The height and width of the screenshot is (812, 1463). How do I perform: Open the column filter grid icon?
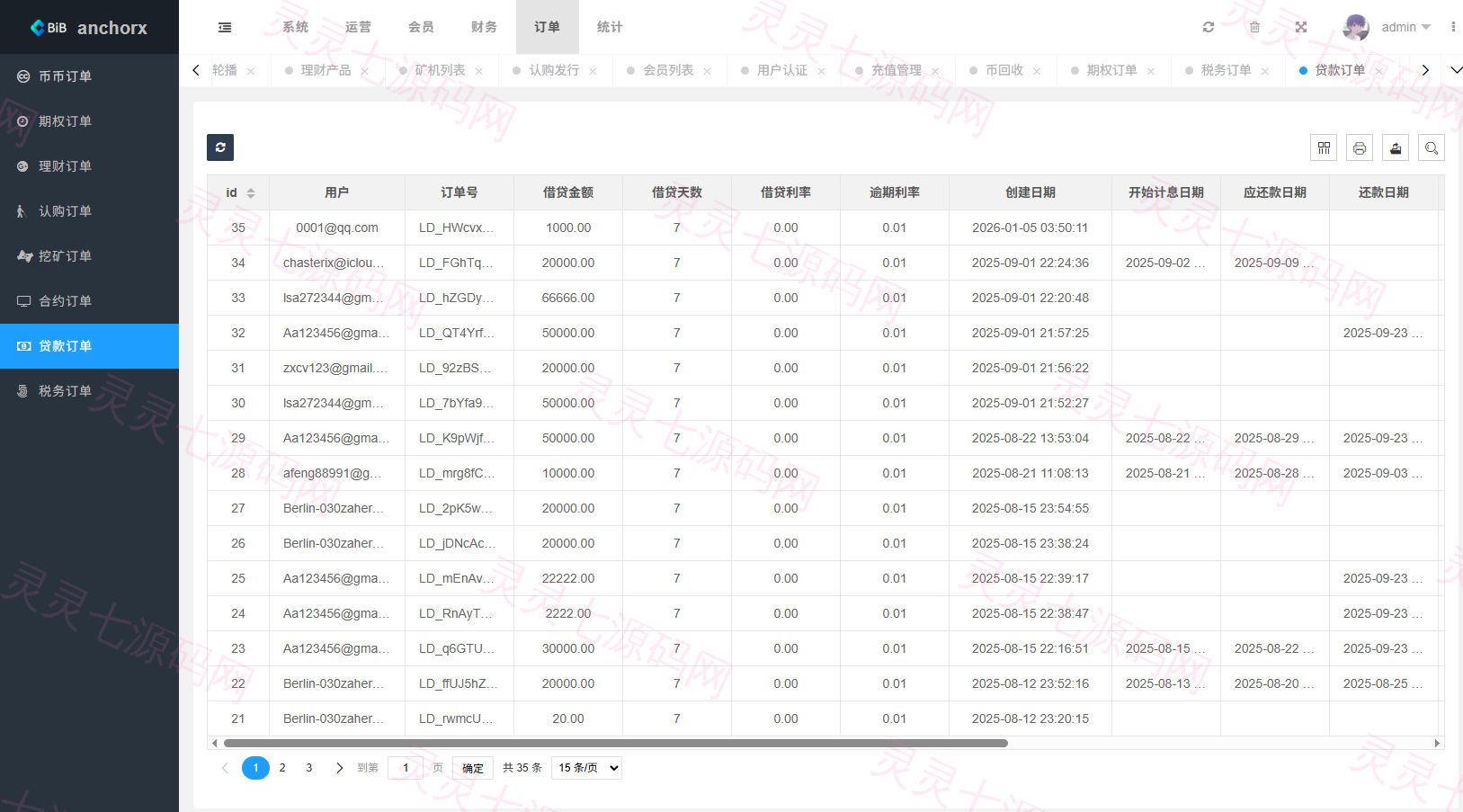point(1324,147)
